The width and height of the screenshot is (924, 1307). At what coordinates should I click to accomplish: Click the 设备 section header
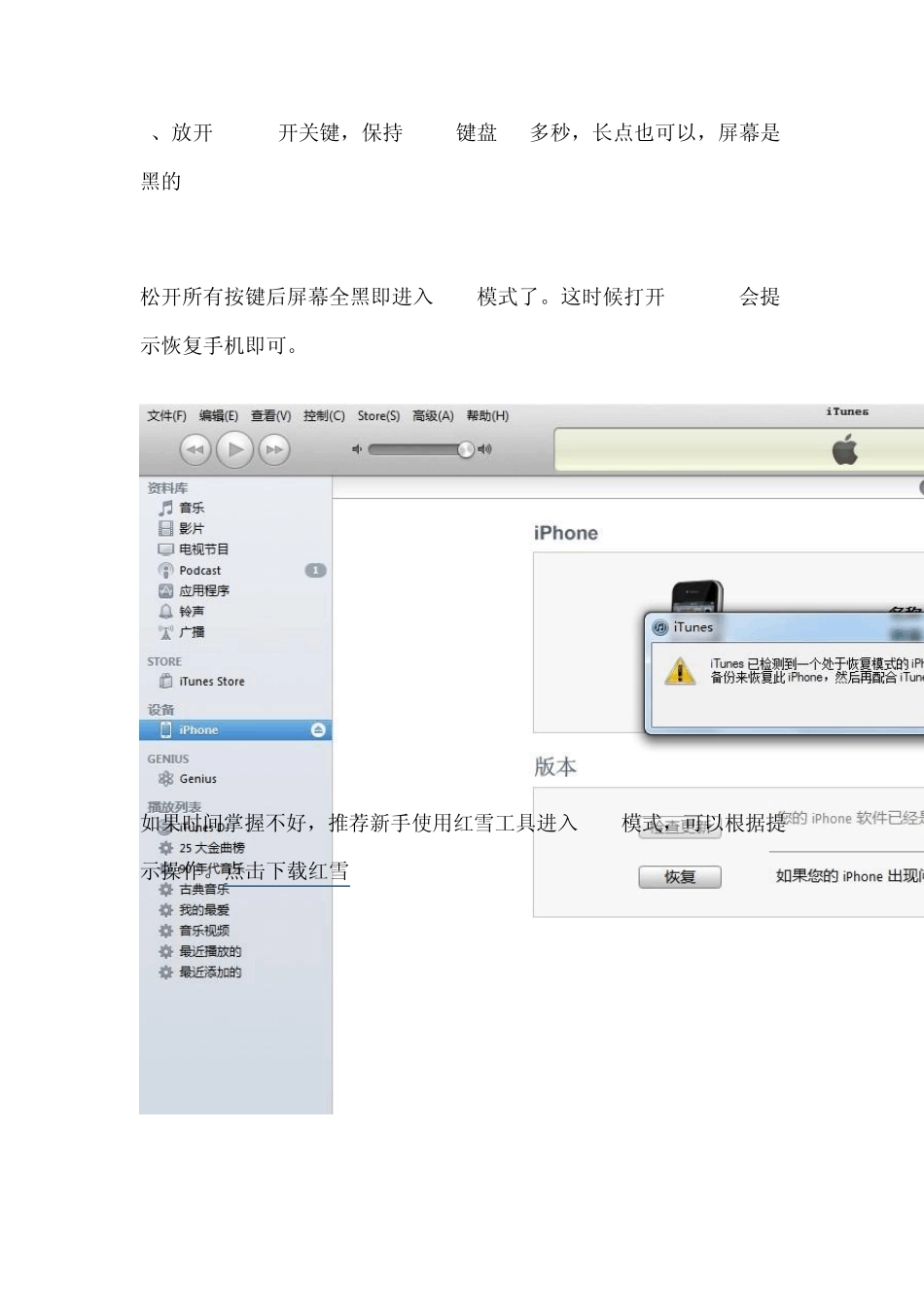coord(160,710)
